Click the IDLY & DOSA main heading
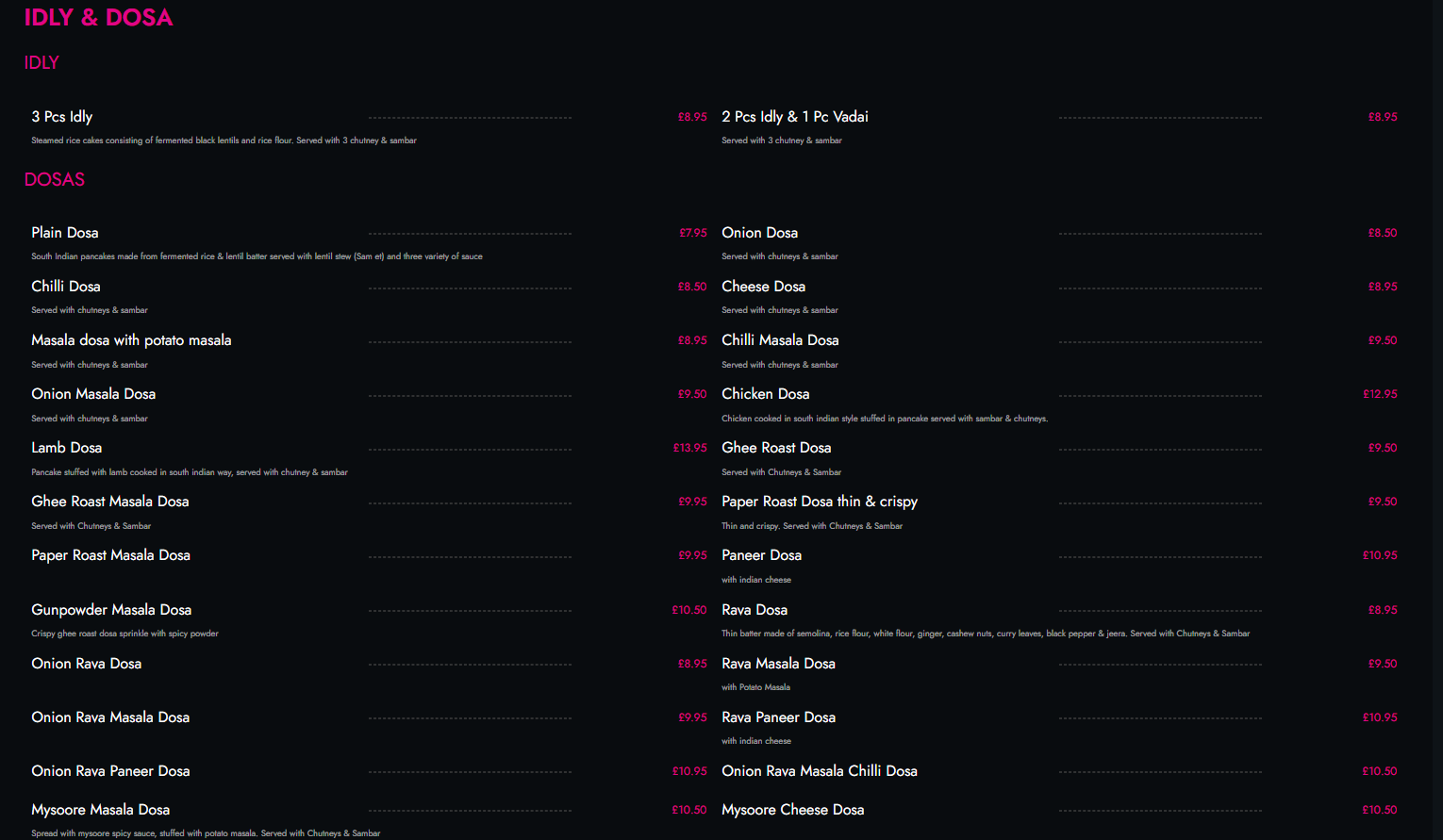 click(98, 18)
